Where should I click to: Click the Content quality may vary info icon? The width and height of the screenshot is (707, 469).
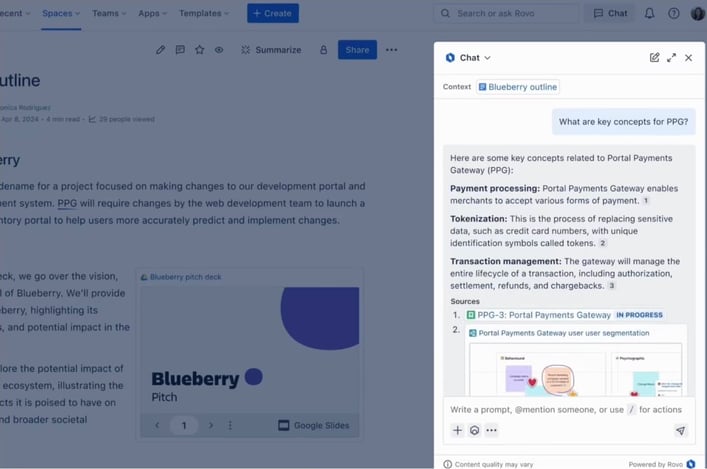click(x=447, y=464)
